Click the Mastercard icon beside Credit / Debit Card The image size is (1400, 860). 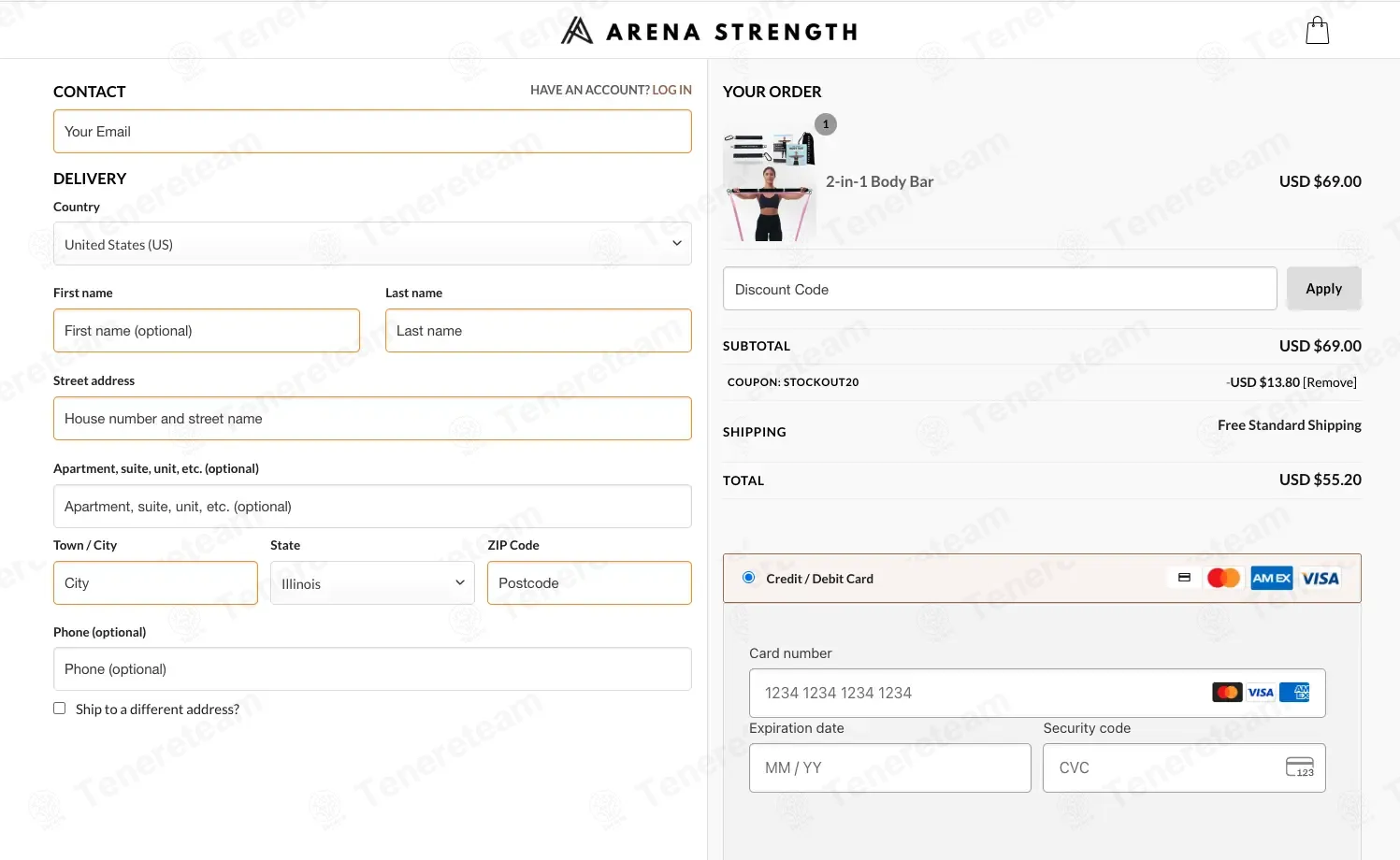1223,579
